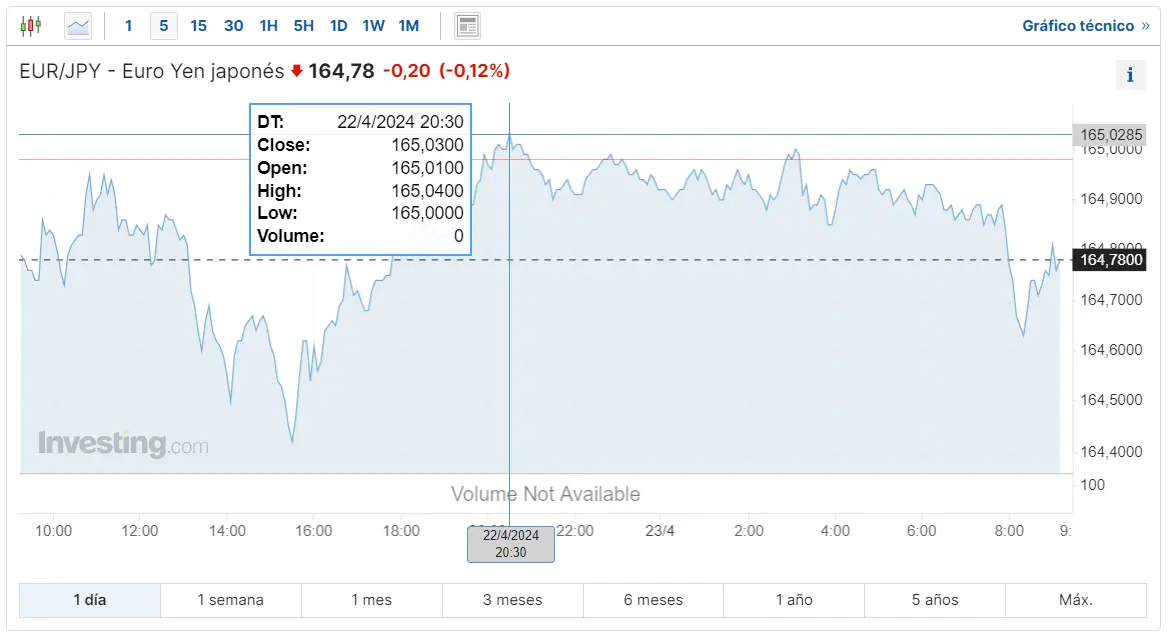Choose the 15-minute interval
The height and width of the screenshot is (639, 1168).
[x=198, y=26]
